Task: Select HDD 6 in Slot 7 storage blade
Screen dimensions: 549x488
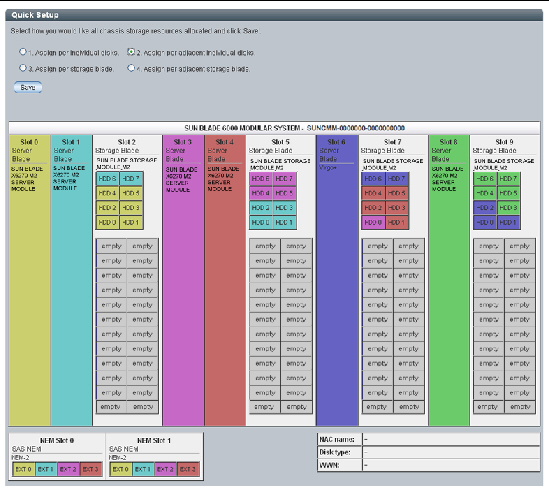Action: tap(373, 179)
